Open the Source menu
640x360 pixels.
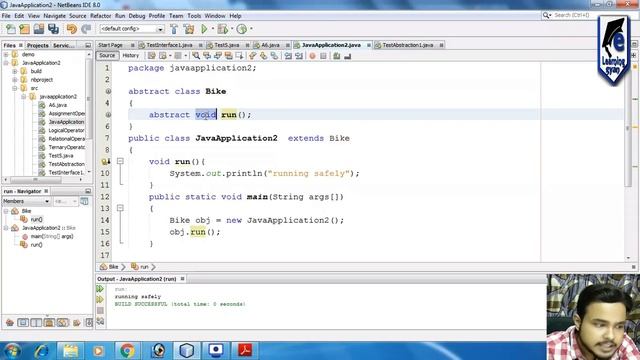(x=78, y=16)
